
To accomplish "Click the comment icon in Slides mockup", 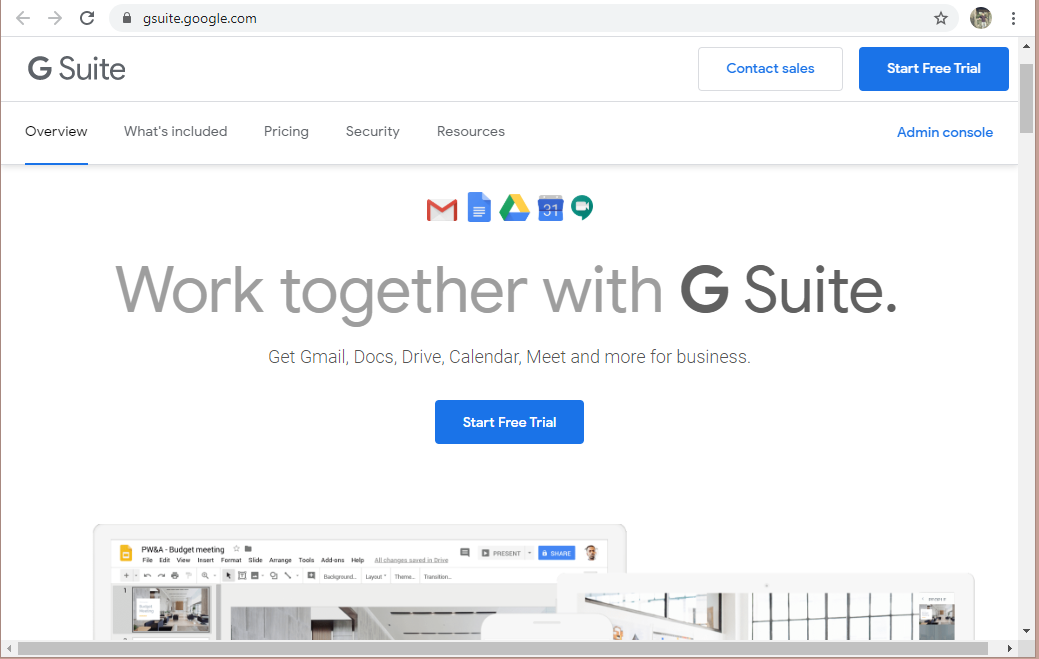I will pos(465,552).
